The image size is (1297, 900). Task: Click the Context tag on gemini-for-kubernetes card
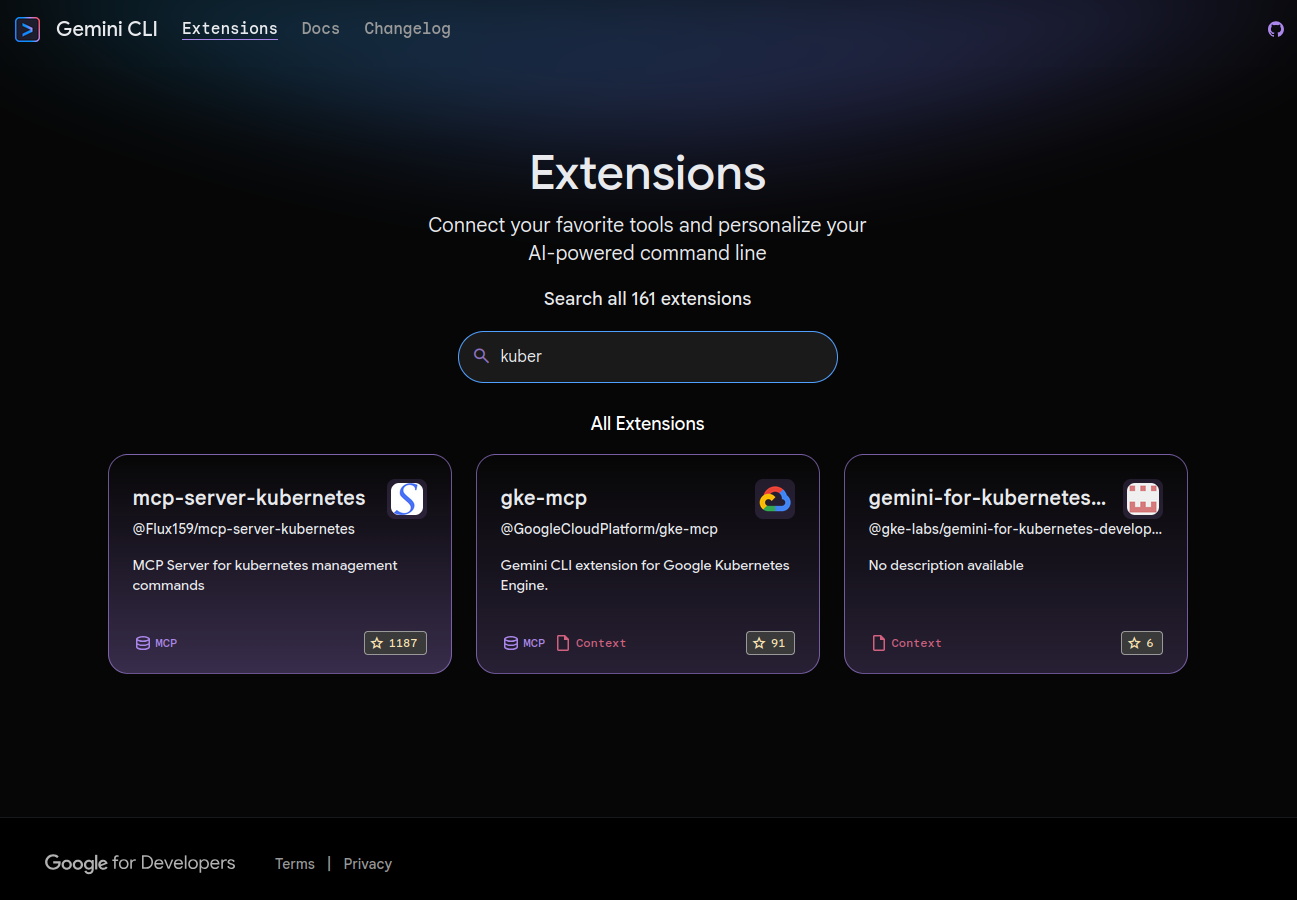(907, 643)
